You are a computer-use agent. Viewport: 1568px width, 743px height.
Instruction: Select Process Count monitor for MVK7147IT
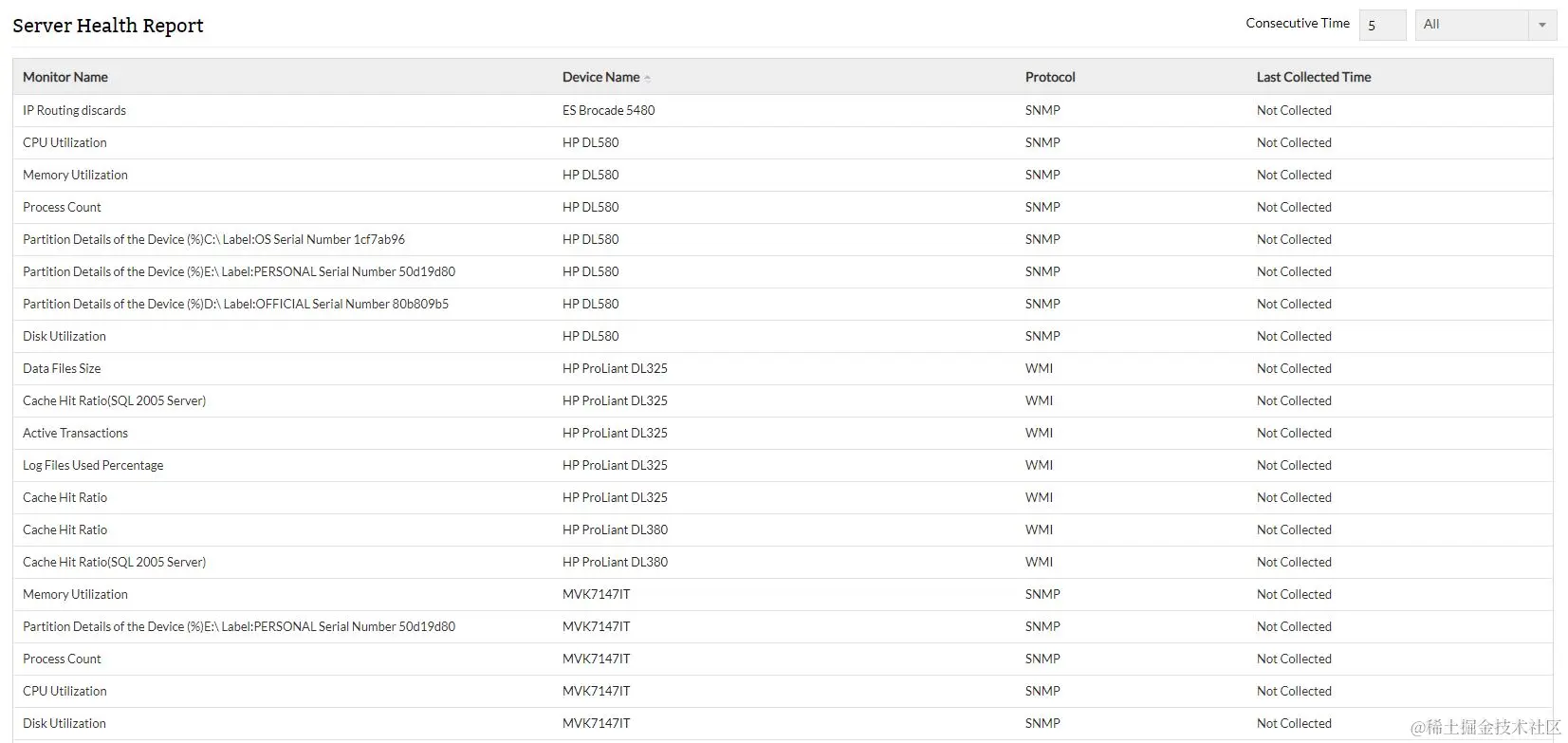62,659
